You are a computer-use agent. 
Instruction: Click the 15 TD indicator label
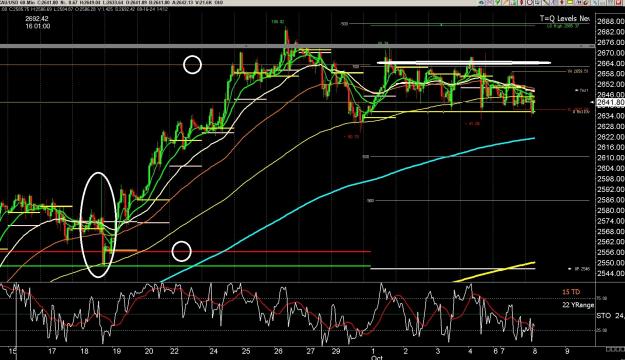[x=571, y=292]
